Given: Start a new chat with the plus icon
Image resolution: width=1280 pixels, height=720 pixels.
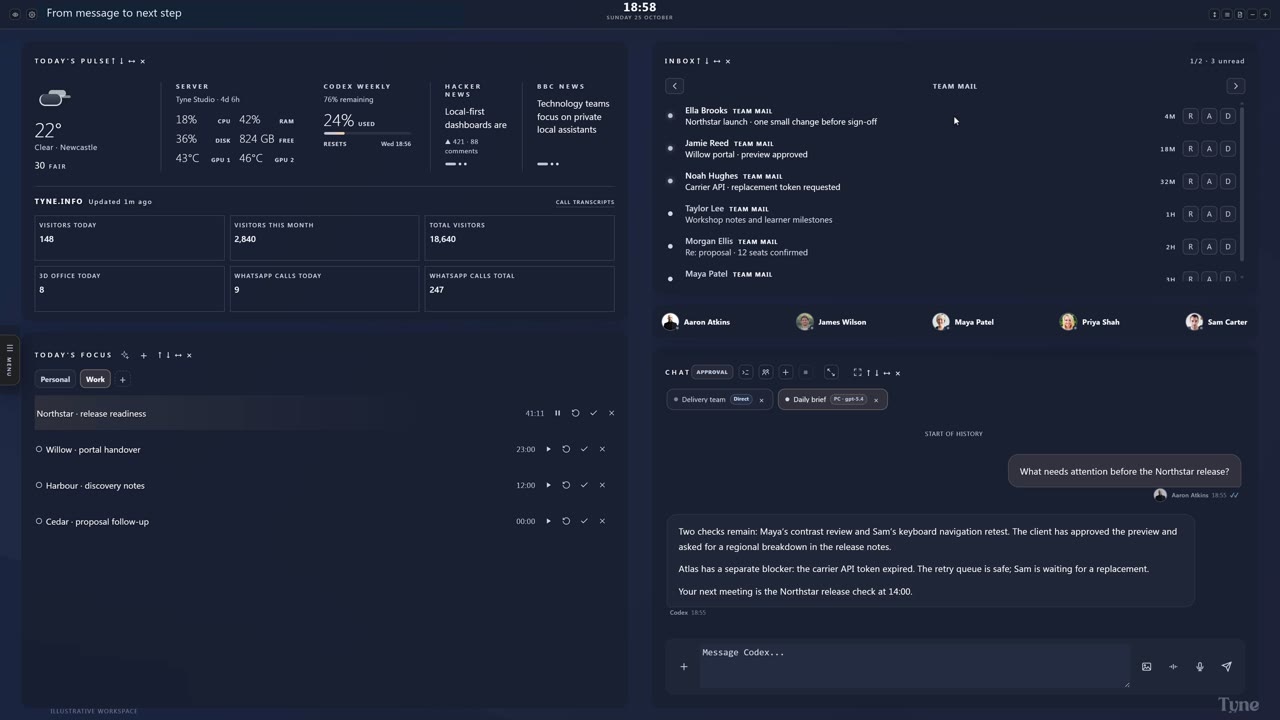Looking at the screenshot, I should [x=785, y=372].
